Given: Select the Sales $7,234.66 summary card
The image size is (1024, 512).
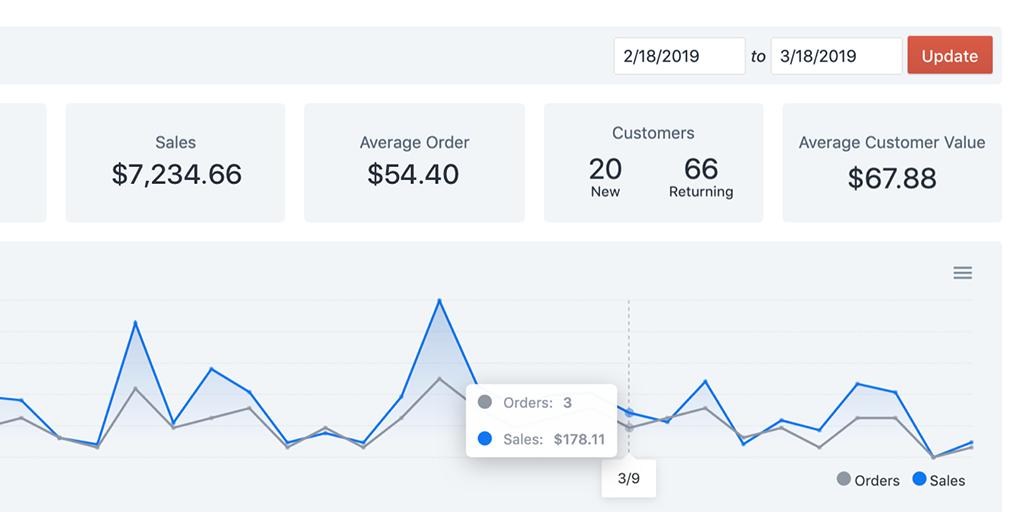Looking at the screenshot, I should (x=176, y=163).
